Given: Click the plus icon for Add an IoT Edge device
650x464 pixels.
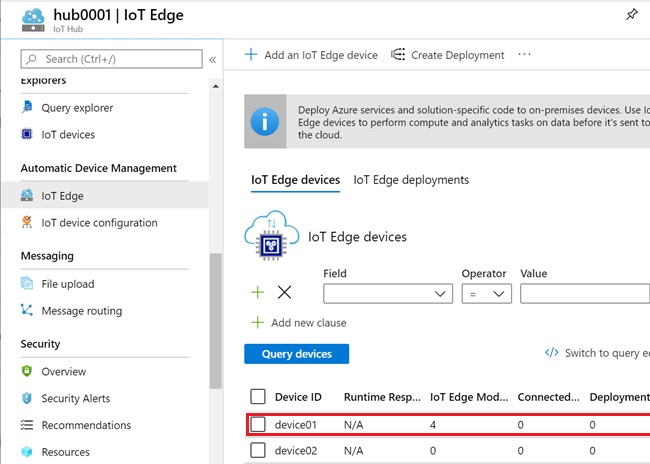Looking at the screenshot, I should 251,54.
